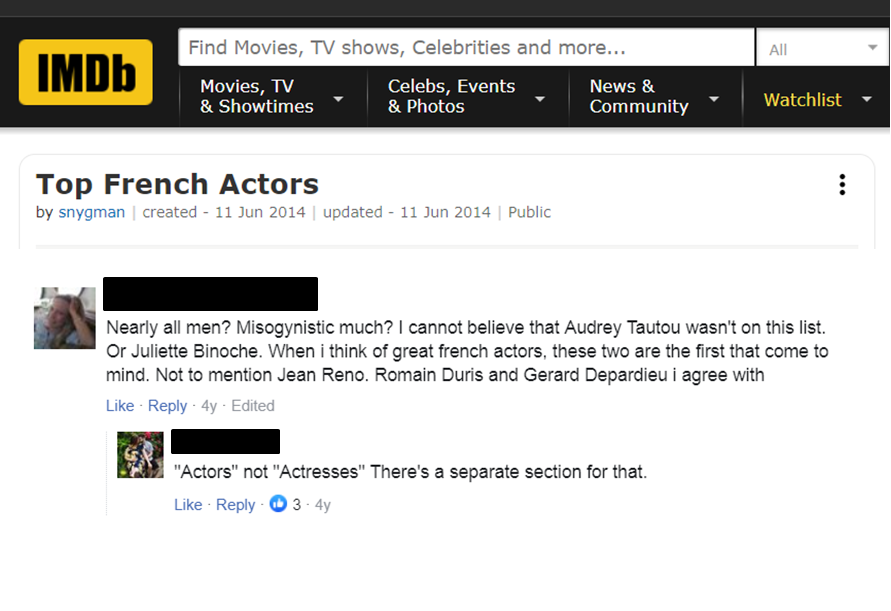Like the comment about Audrey Tautou
Image resolution: width=891 pixels, height=611 pixels.
click(x=120, y=406)
